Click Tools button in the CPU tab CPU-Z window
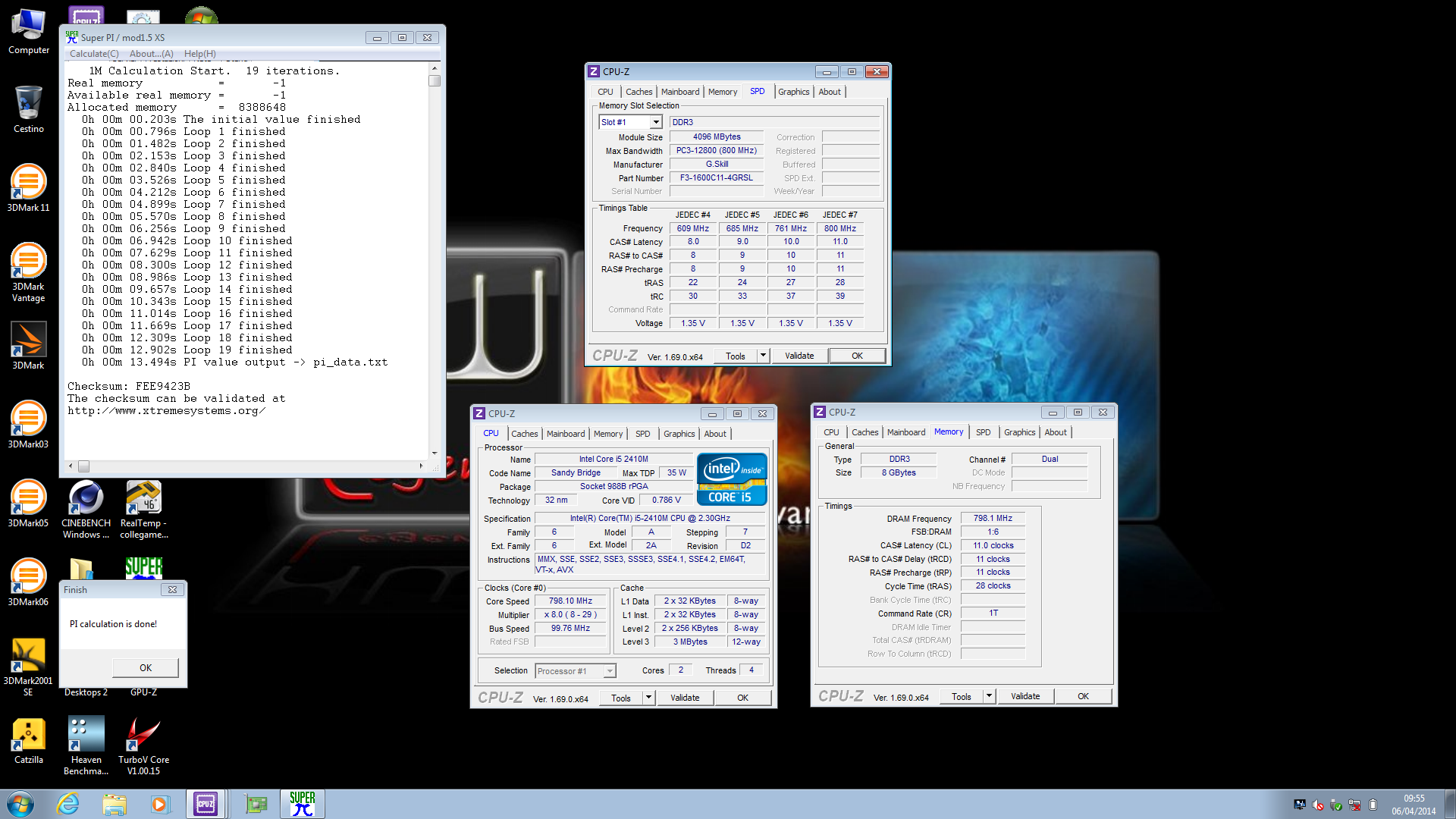This screenshot has height=819, width=1456. pyautogui.click(x=621, y=698)
